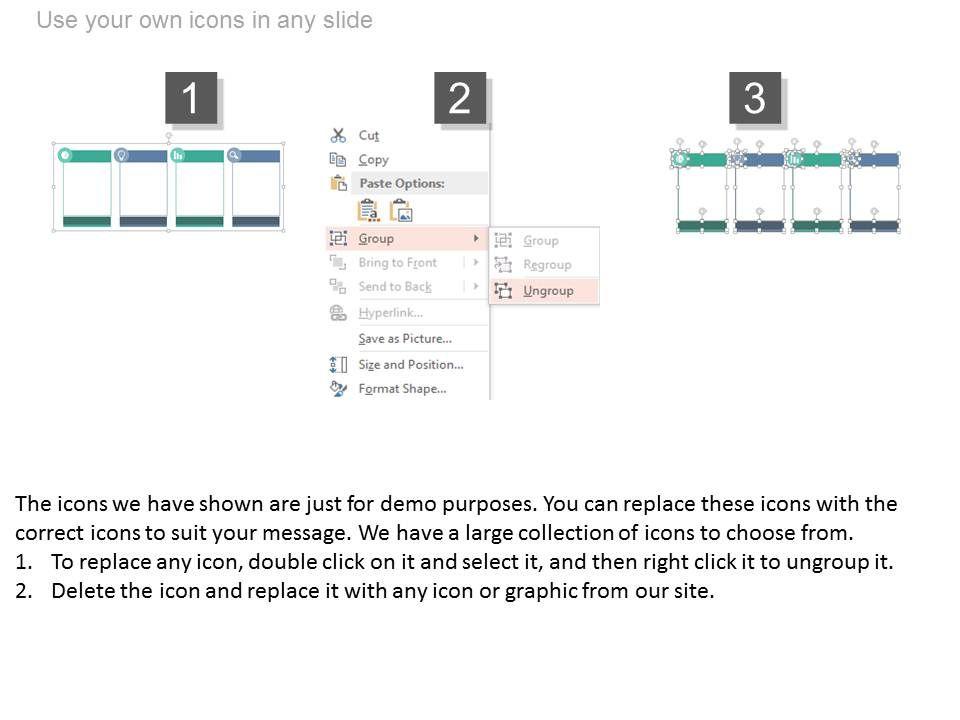Viewport: 960px width, 720px height.
Task: Click the Paste Options clipboard icon
Action: click(339, 183)
